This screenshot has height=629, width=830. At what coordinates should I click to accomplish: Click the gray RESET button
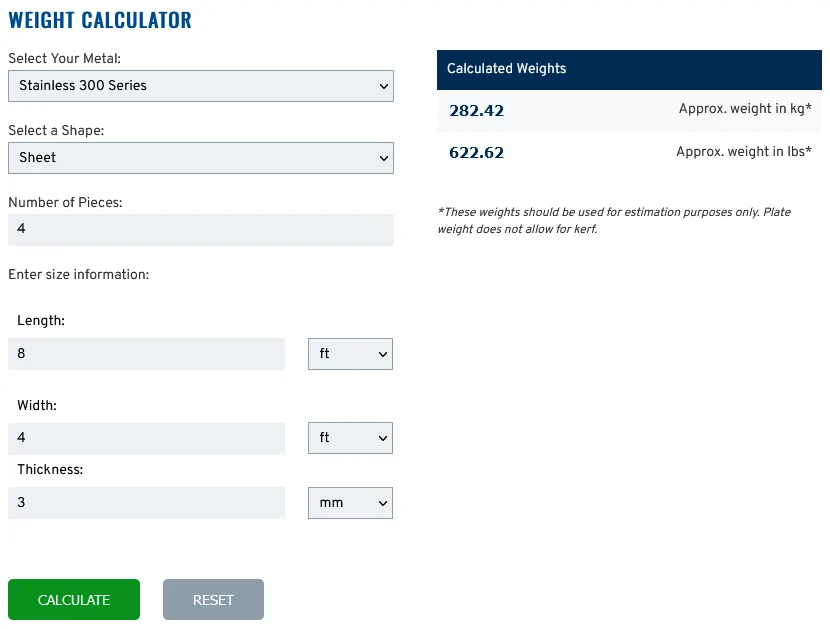213,599
